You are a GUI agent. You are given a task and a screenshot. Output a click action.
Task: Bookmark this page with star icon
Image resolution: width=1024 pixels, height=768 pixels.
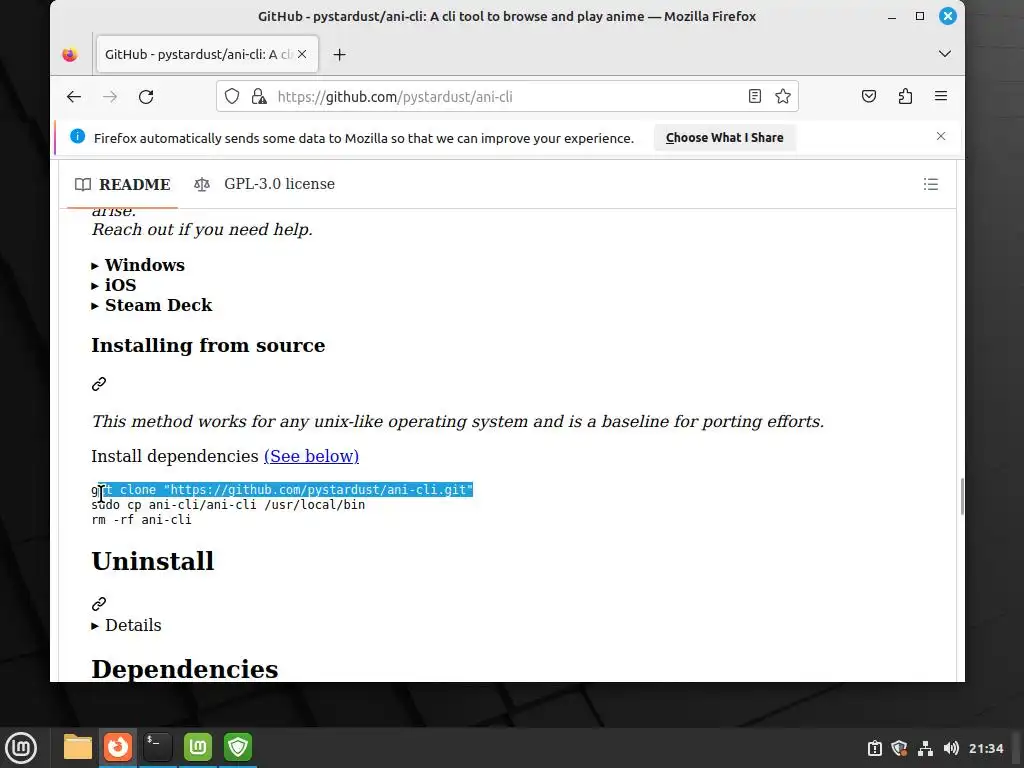tap(782, 97)
